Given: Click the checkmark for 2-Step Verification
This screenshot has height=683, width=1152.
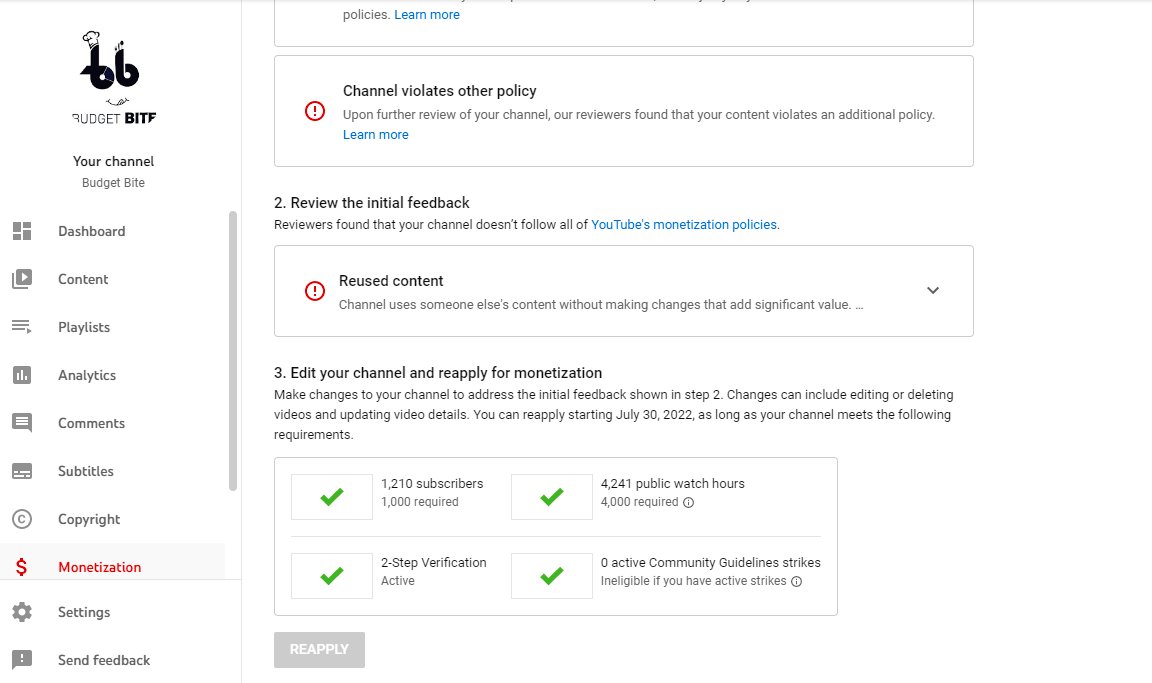Looking at the screenshot, I should tap(332, 576).
